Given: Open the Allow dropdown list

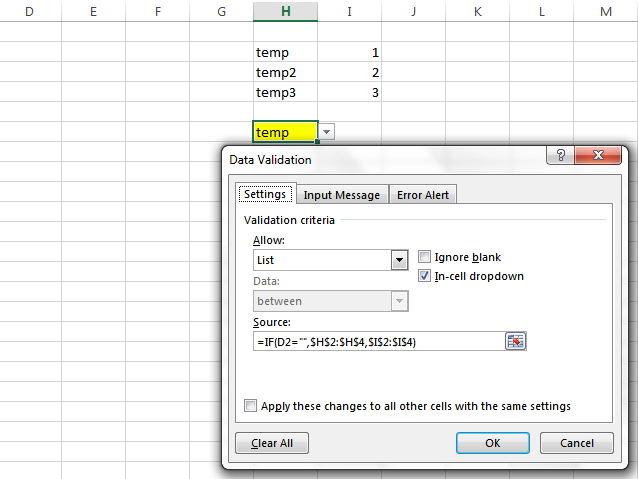Looking at the screenshot, I should coord(396,260).
